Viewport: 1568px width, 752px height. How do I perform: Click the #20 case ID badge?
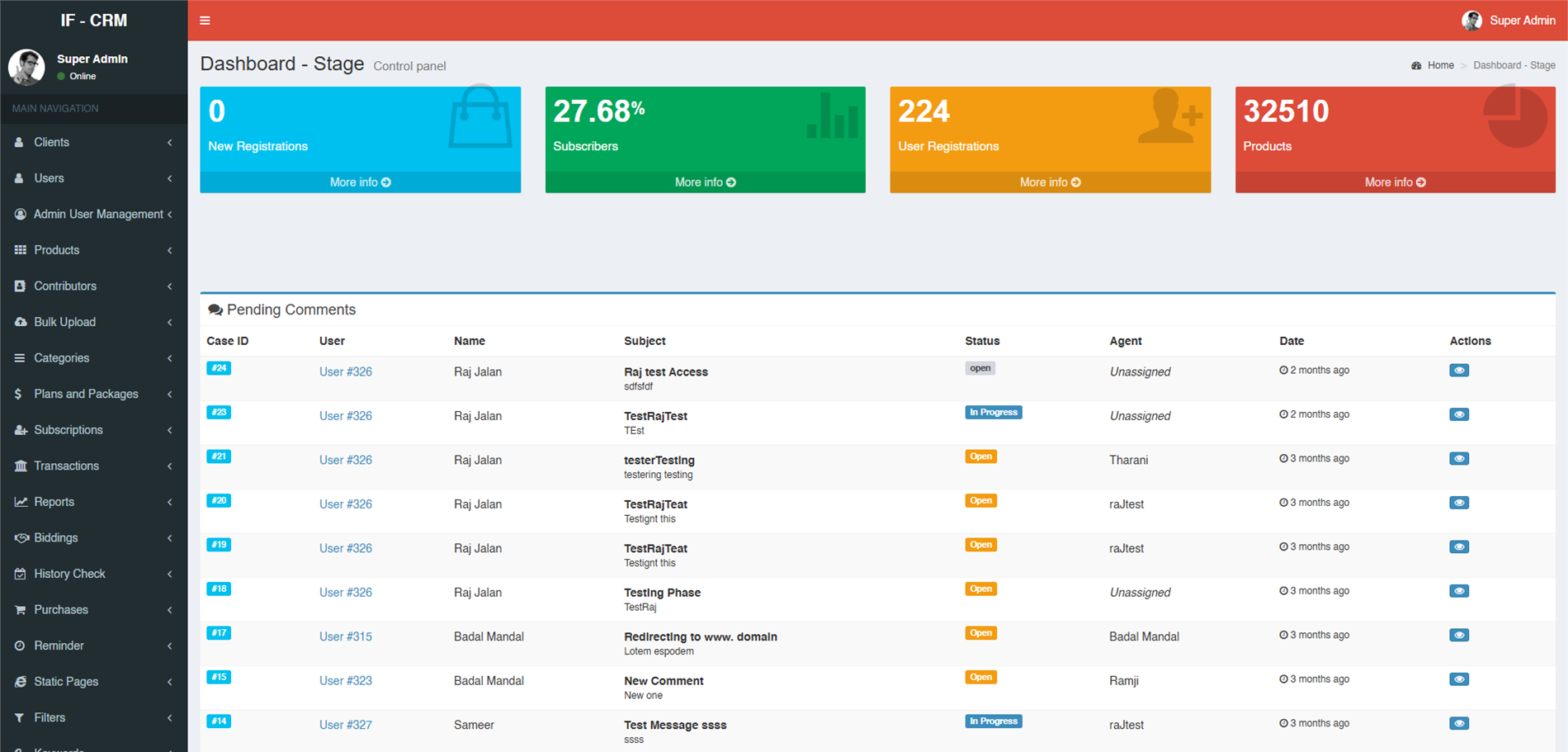pyautogui.click(x=219, y=500)
